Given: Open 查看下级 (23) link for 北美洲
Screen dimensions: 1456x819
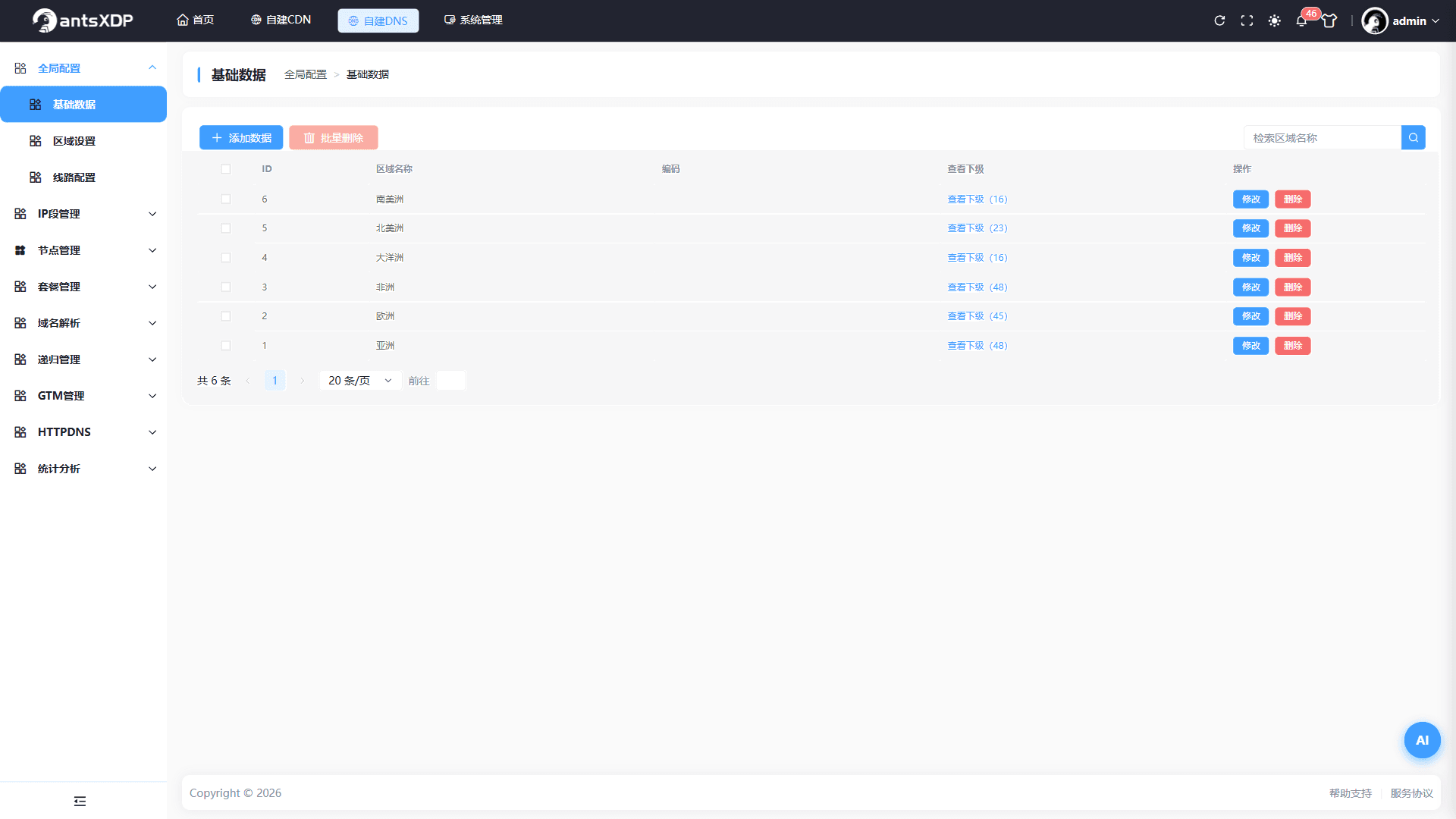Looking at the screenshot, I should coord(977,228).
